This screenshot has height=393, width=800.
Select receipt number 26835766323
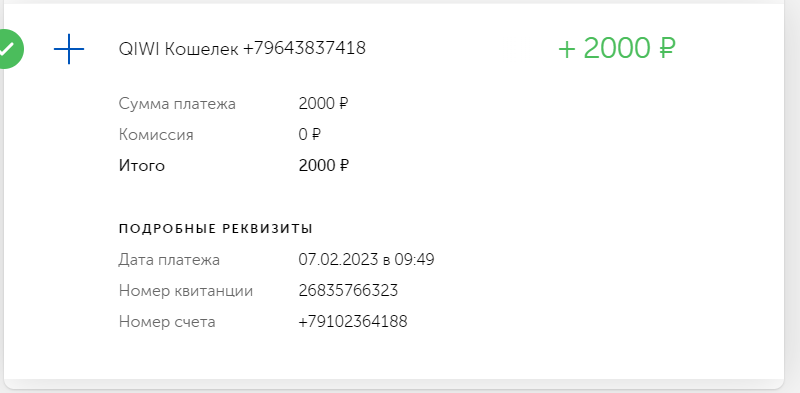pos(348,291)
